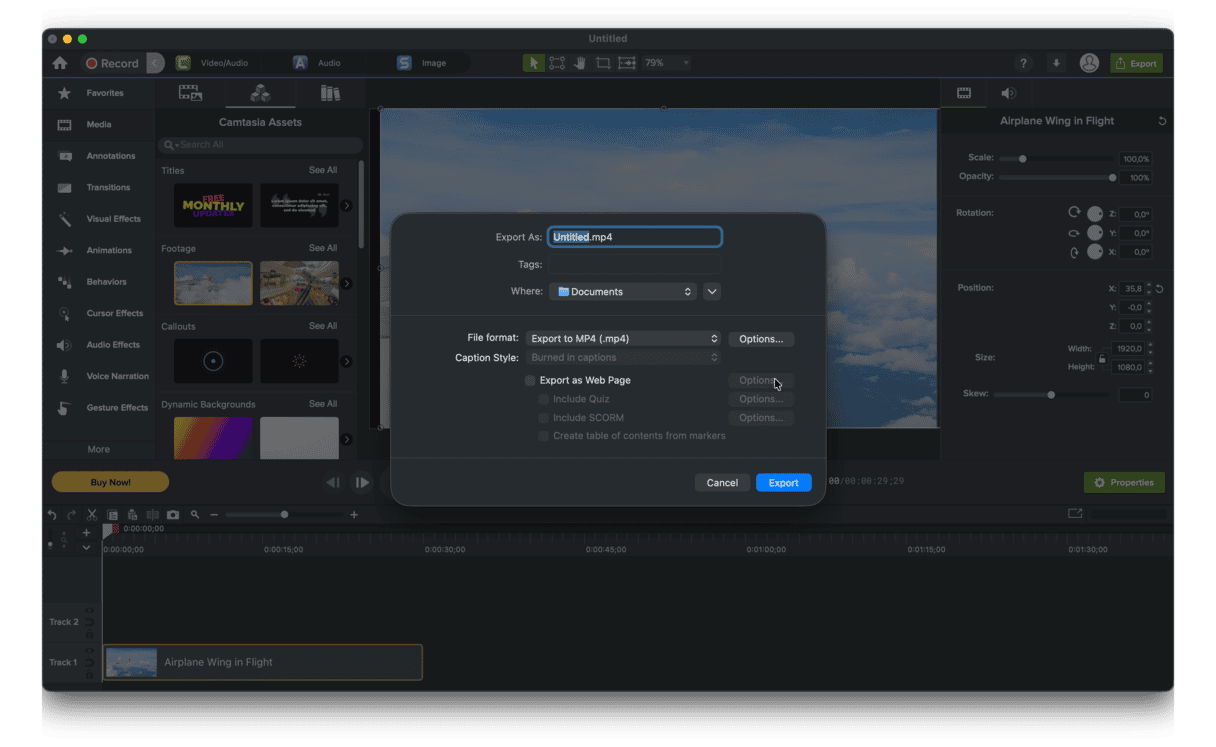
Task: Open the Help question mark icon
Action: [x=1023, y=63]
